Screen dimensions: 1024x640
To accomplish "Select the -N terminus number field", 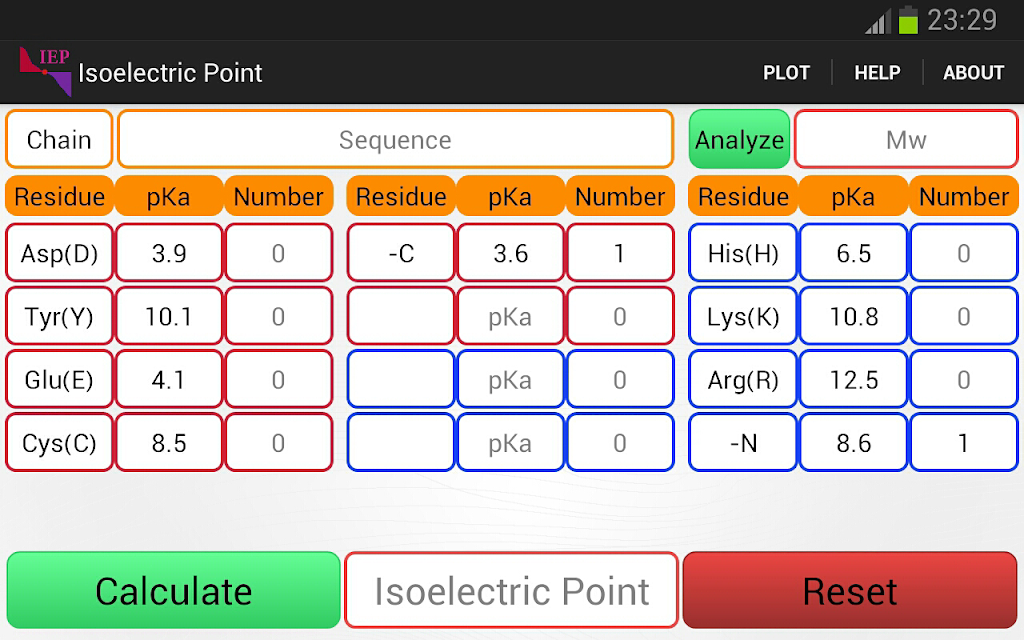I will pos(963,443).
